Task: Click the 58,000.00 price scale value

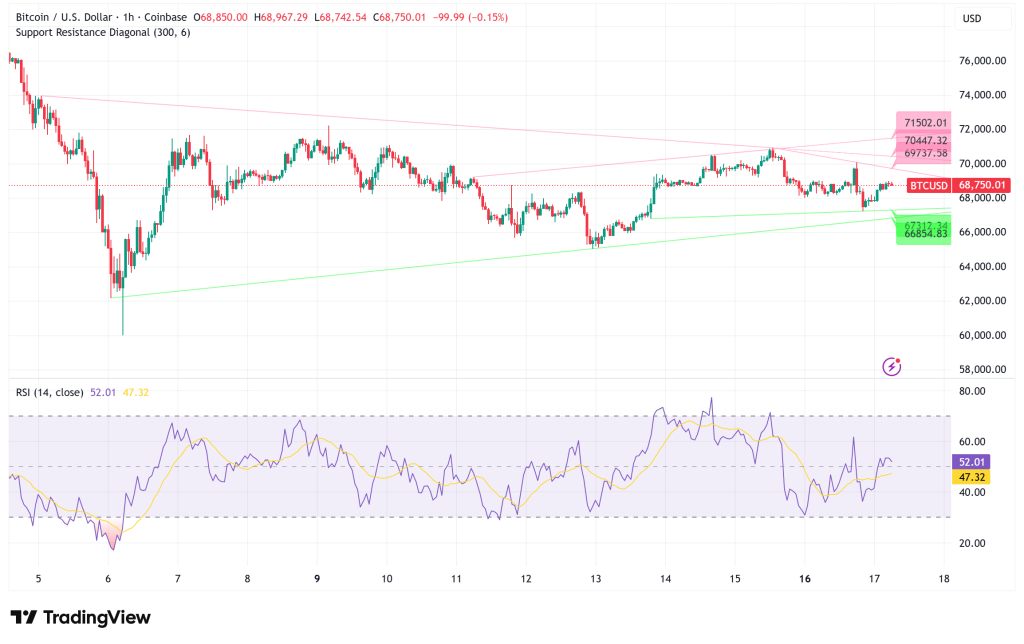Action: click(983, 367)
